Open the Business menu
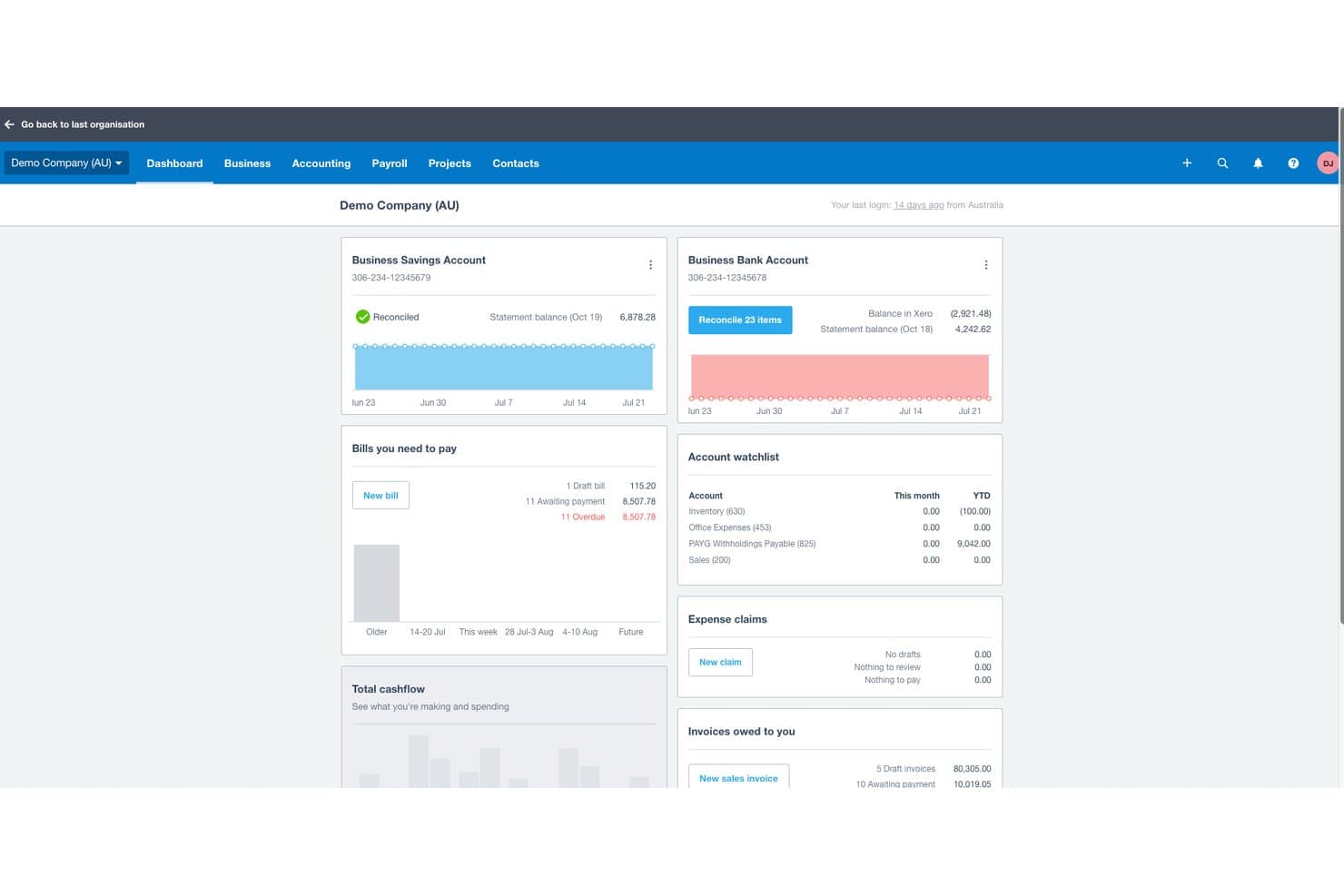 (247, 163)
